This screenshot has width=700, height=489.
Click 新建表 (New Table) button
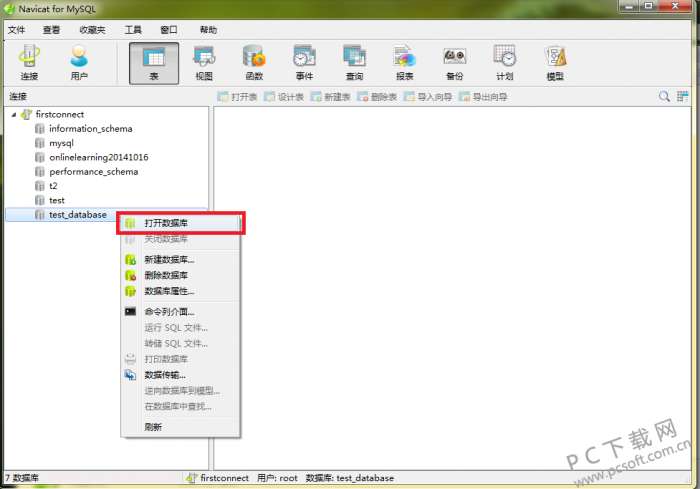pos(330,96)
